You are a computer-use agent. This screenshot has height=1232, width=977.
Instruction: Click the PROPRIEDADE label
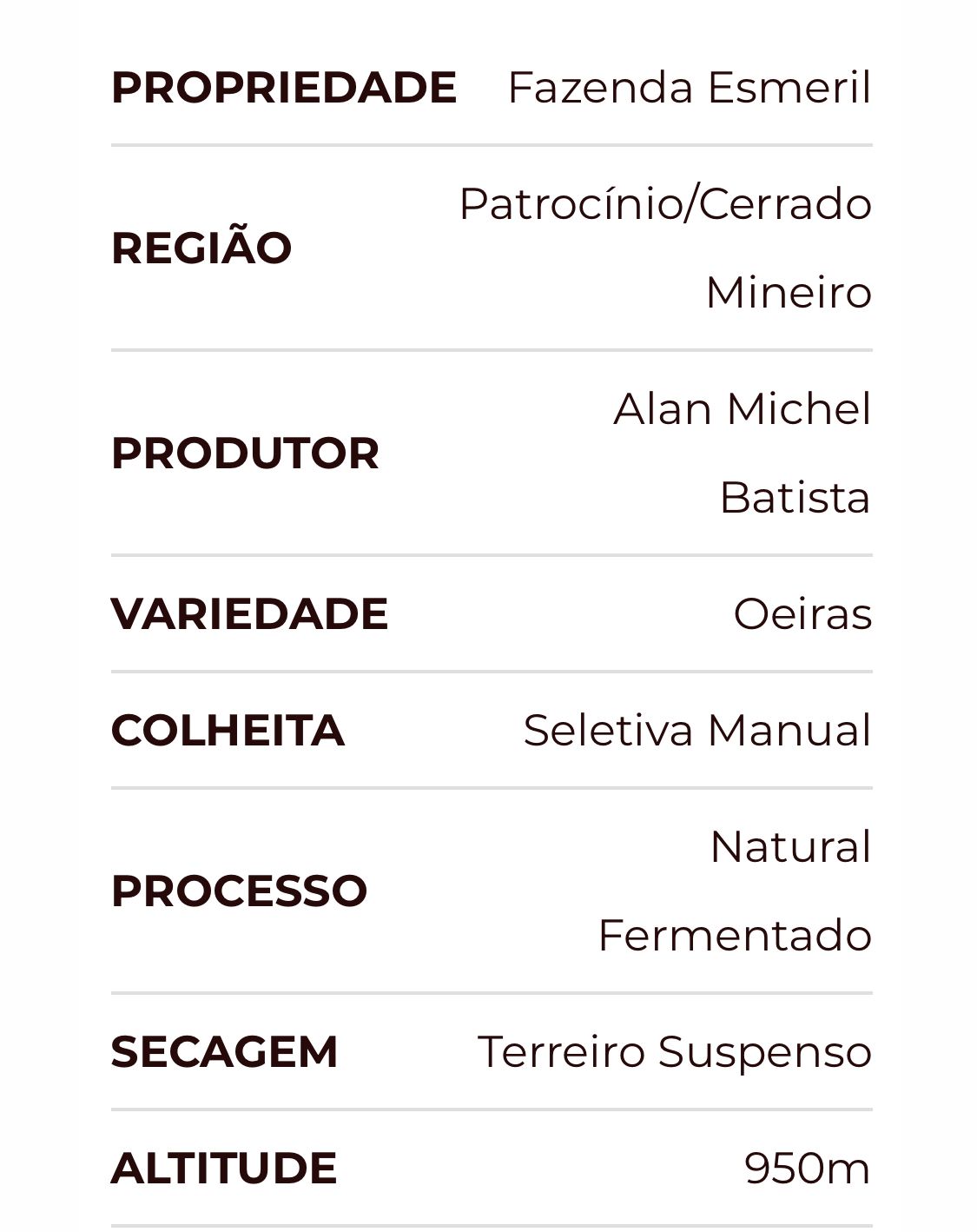coord(283,88)
